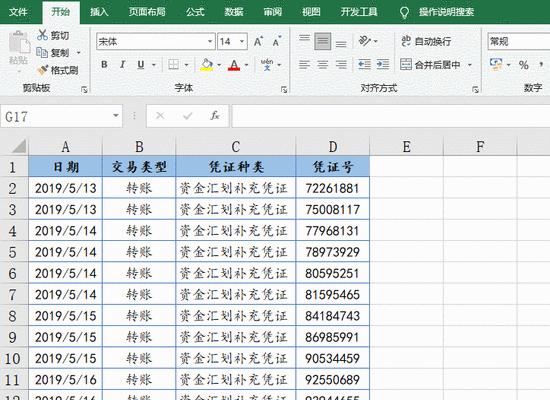
Task: Open the Name Box dropdown arrow
Action: (116, 115)
